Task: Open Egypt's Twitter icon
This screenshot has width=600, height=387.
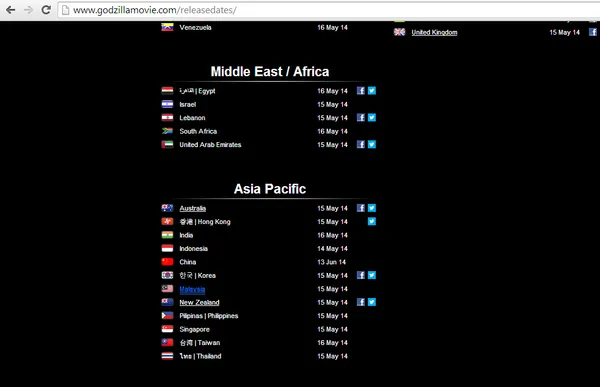Action: point(372,91)
